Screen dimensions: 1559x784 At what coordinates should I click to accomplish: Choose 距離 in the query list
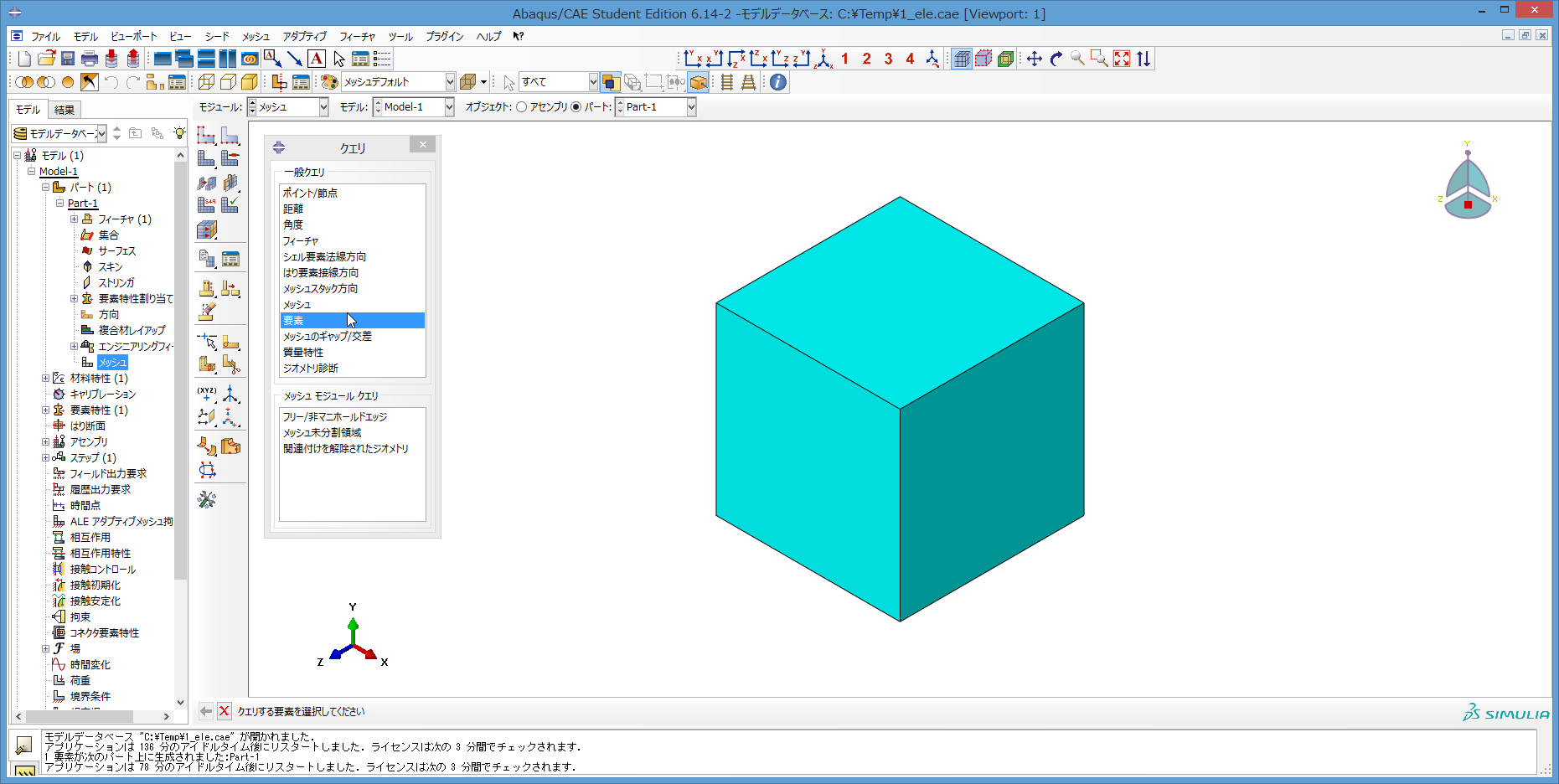353,209
